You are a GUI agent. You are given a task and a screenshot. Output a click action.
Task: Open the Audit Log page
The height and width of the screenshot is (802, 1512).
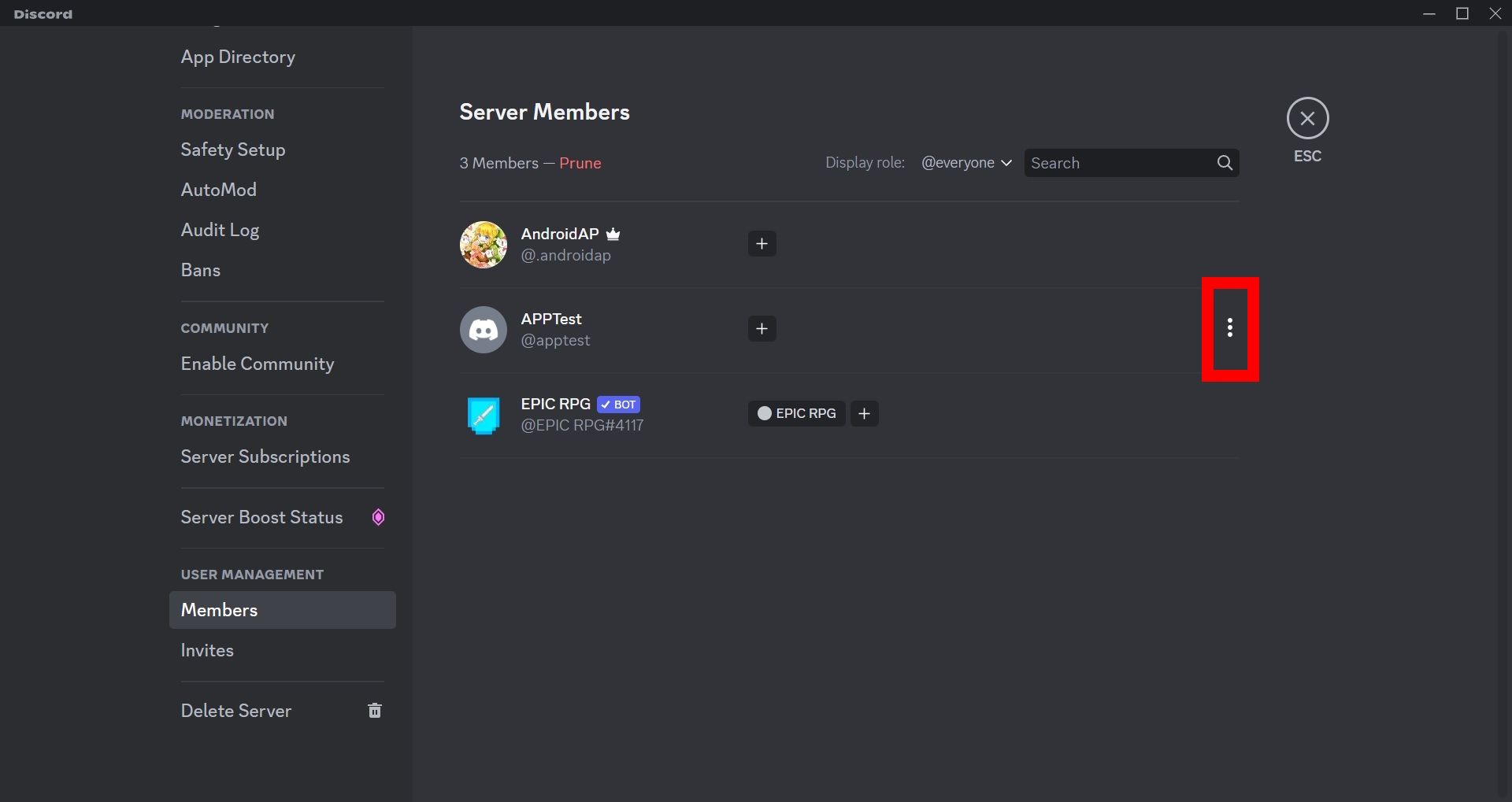tap(220, 230)
